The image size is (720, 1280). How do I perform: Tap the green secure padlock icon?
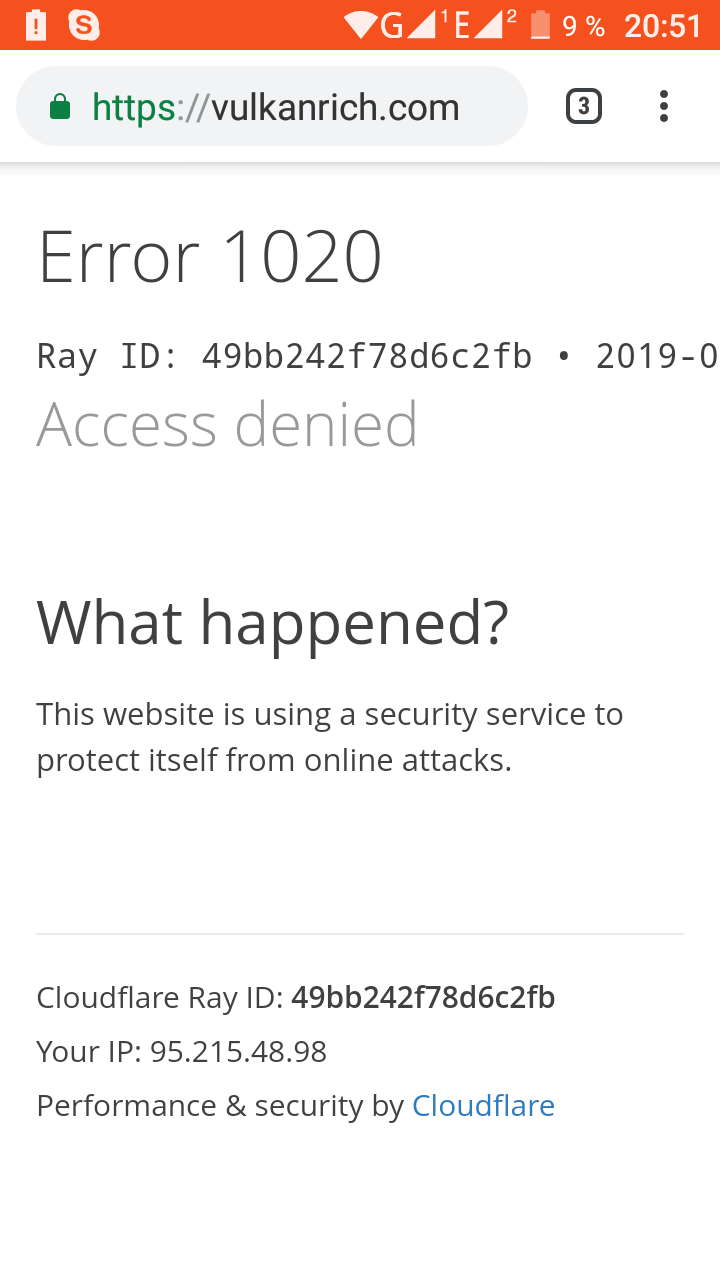point(60,107)
